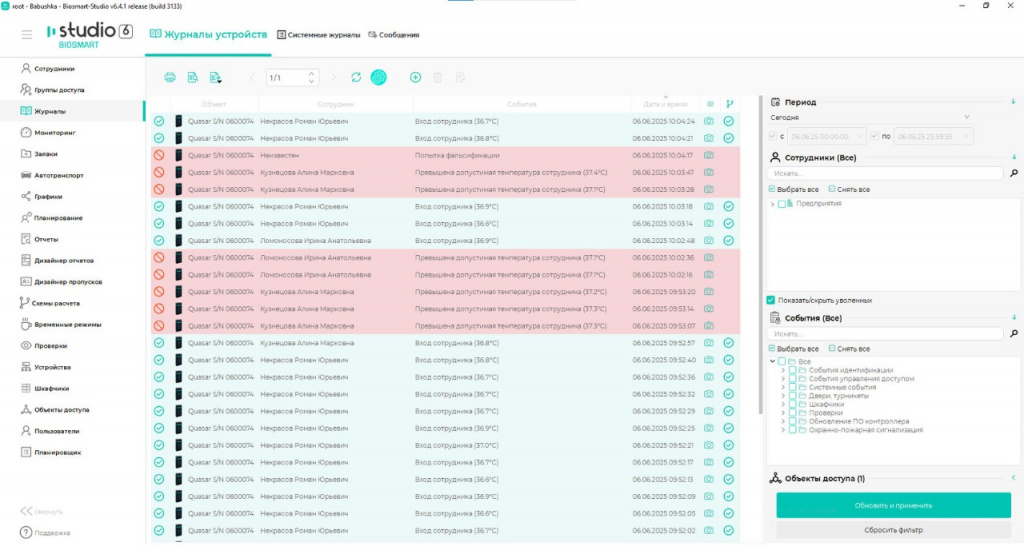Check the Двери, турникеты checkbox
This screenshot has height=550, width=1024.
[792, 395]
